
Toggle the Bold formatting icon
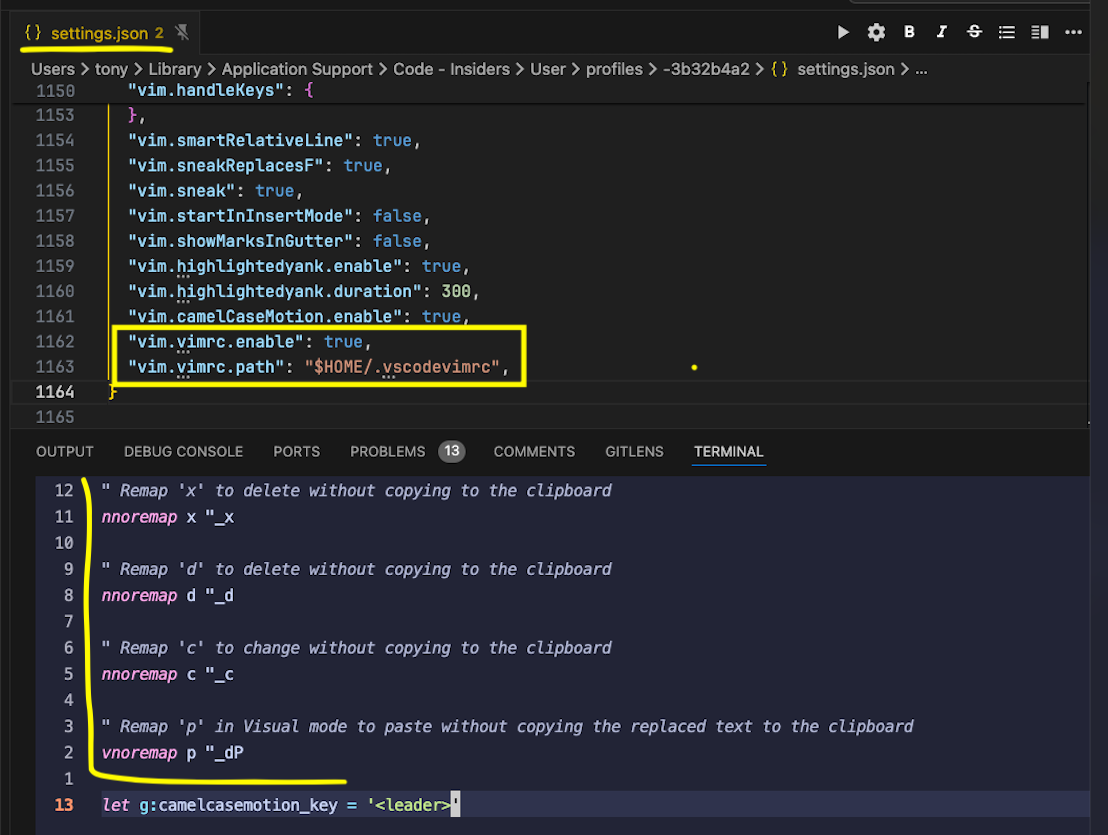click(x=908, y=31)
